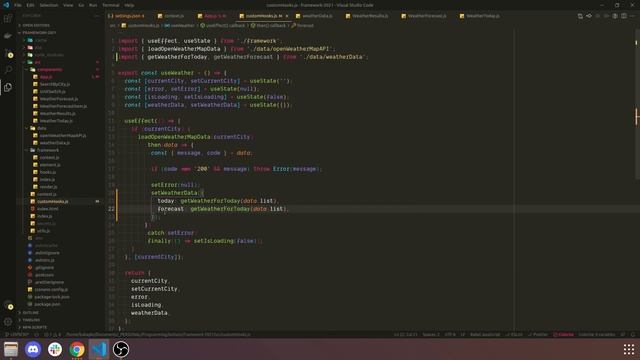Click the notifications bell in status bar
640x360 pixels.
(x=633, y=335)
